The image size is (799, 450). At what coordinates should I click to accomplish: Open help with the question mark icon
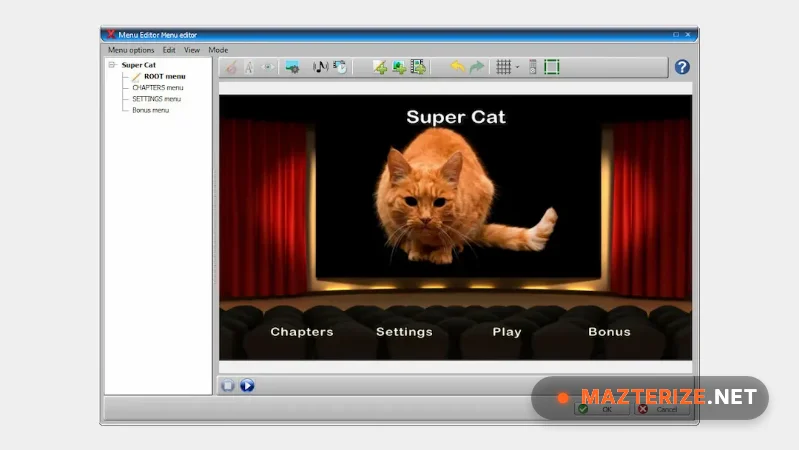682,67
